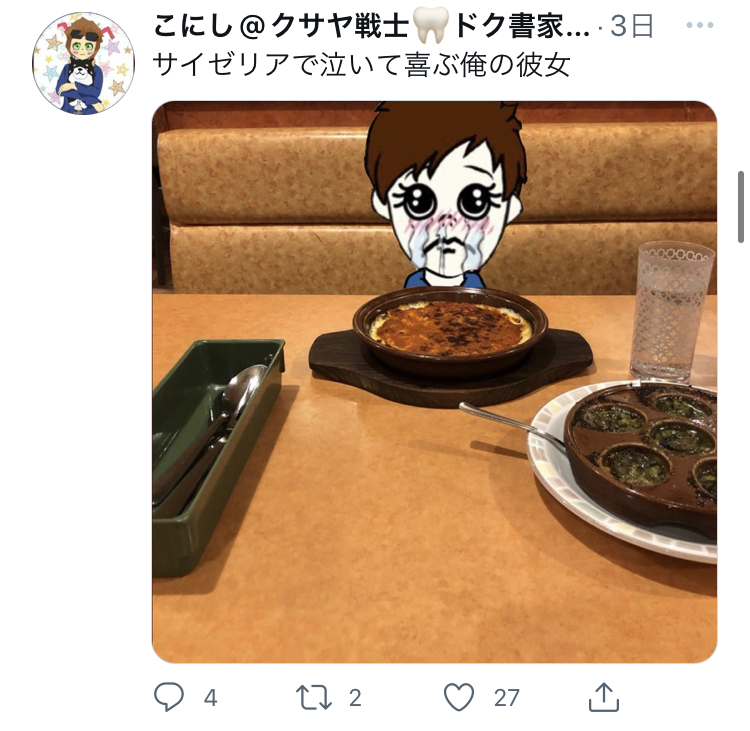Image resolution: width=750 pixels, height=731 pixels.
Task: Click the tweet text サイゼリアで泣いて喜ぶ俺の彼女
Action: pyautogui.click(x=362, y=65)
